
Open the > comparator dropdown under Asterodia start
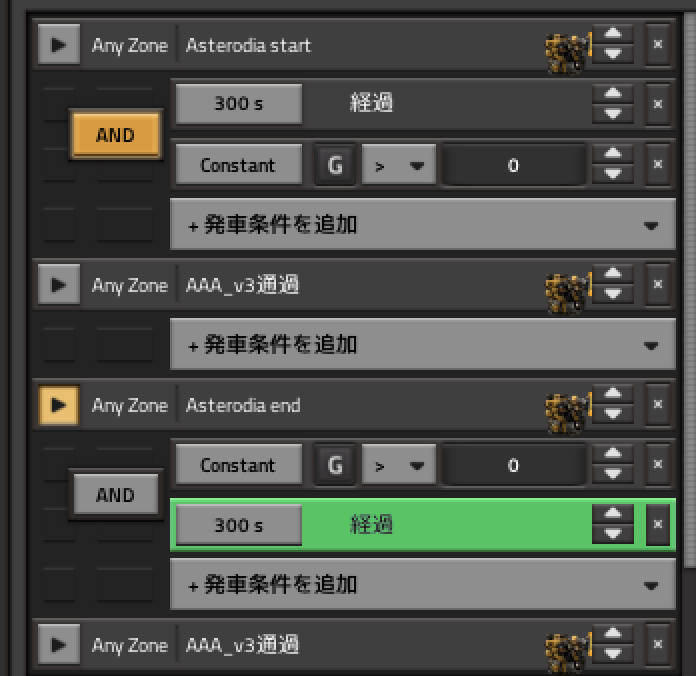tap(398, 165)
